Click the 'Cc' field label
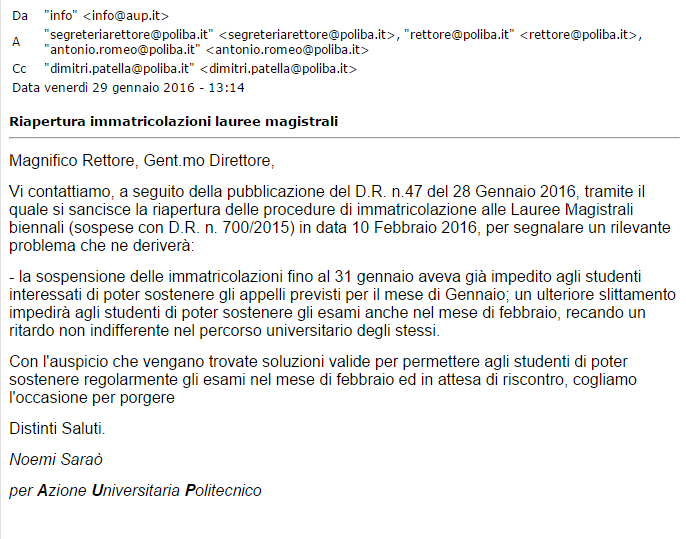Screen dimensions: 686x539 (19, 69)
